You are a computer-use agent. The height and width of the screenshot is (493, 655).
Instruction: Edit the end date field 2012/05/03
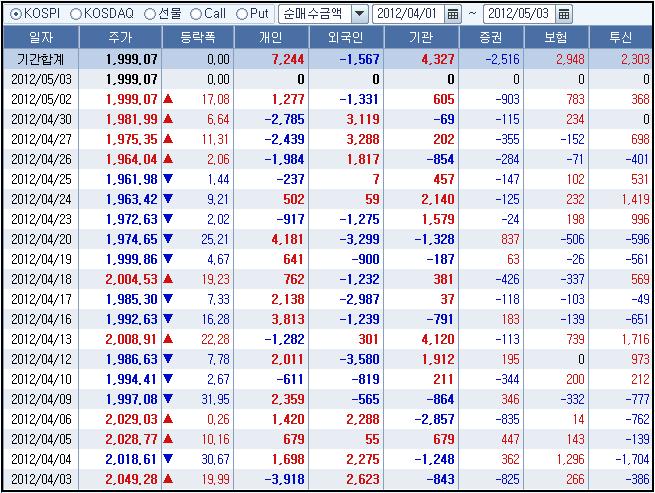518,14
